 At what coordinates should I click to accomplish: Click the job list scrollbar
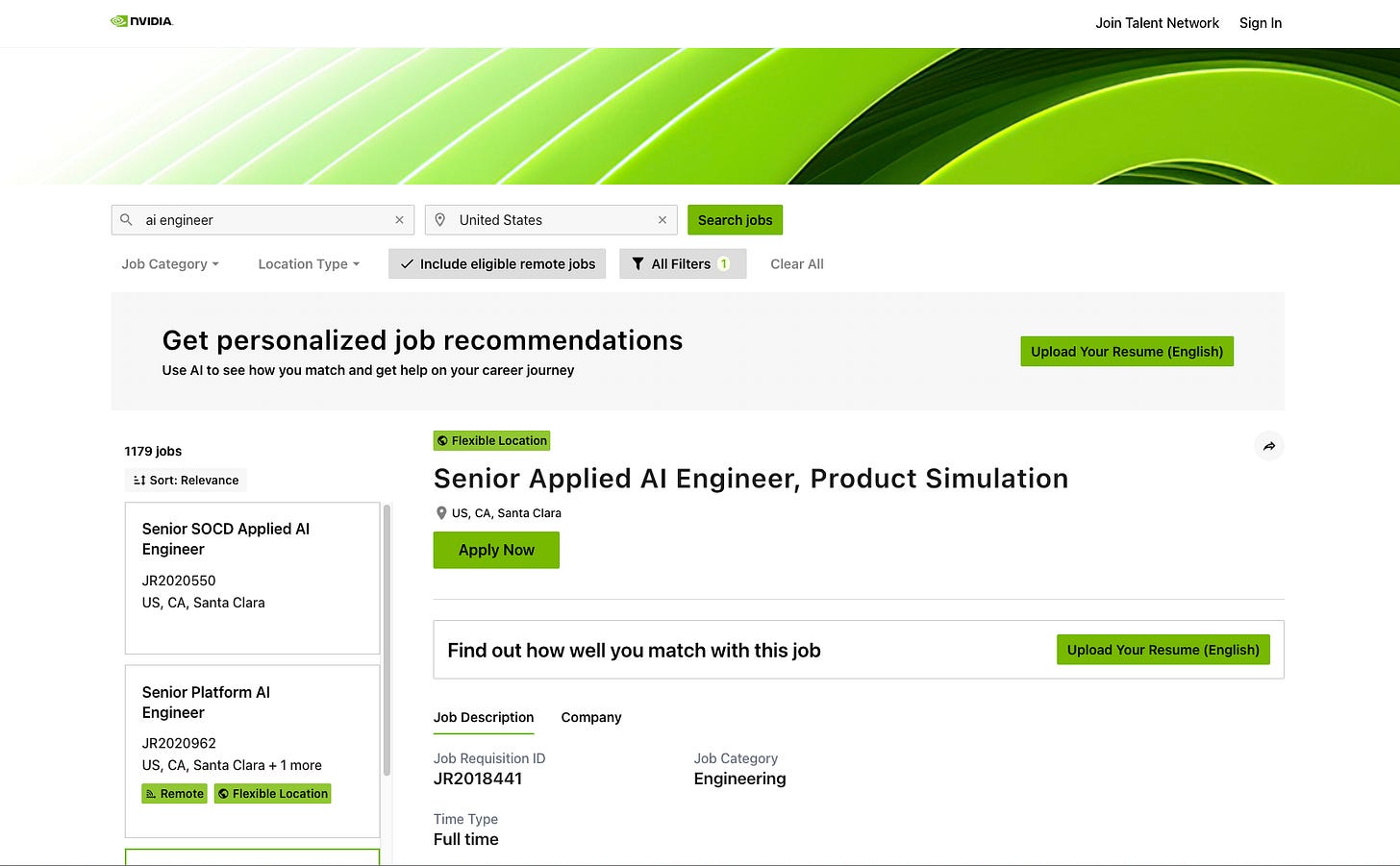tap(387, 639)
